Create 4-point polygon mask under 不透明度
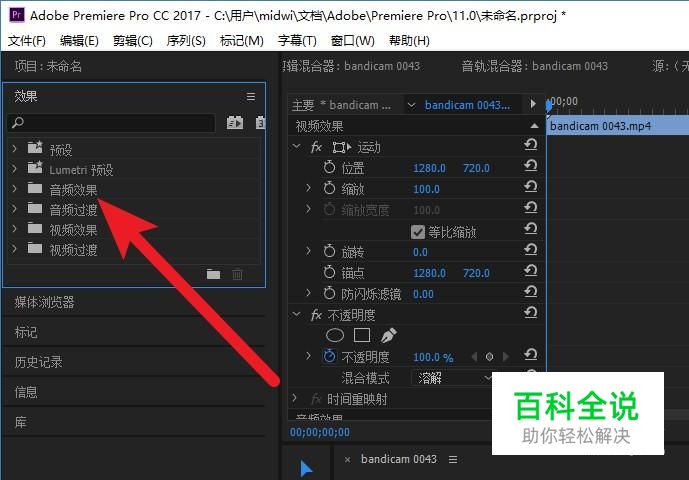 click(x=362, y=335)
